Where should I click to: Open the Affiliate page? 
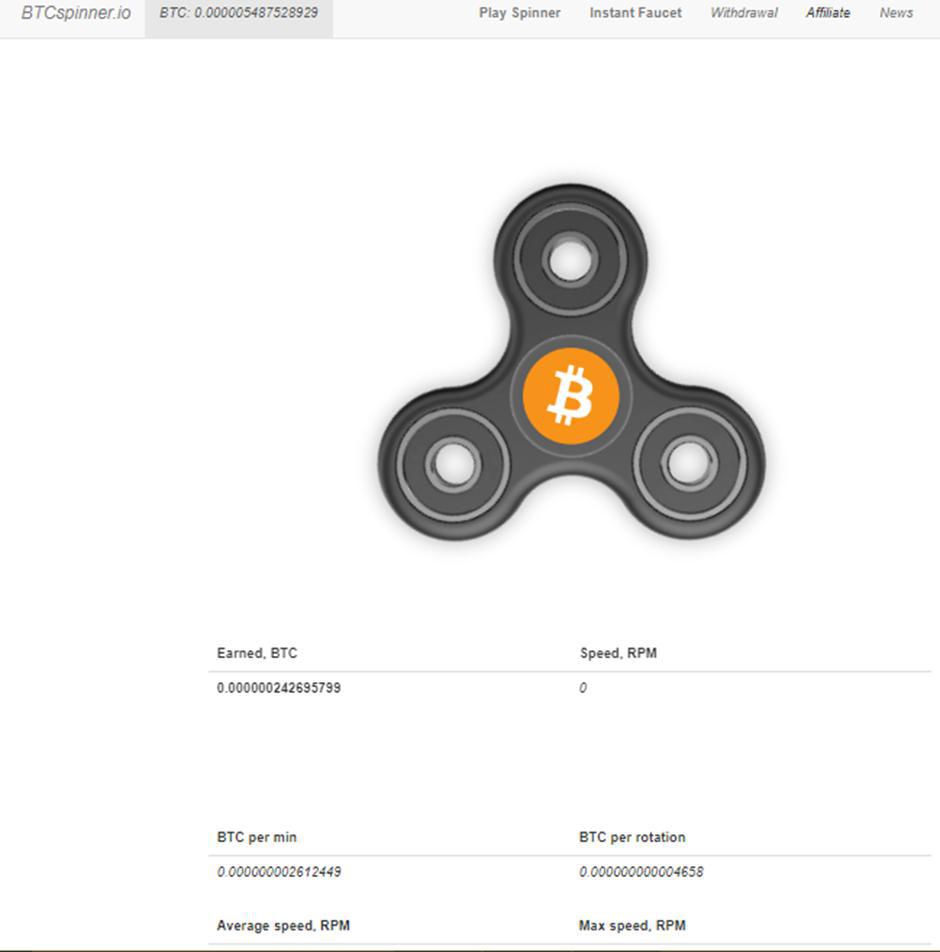(828, 13)
